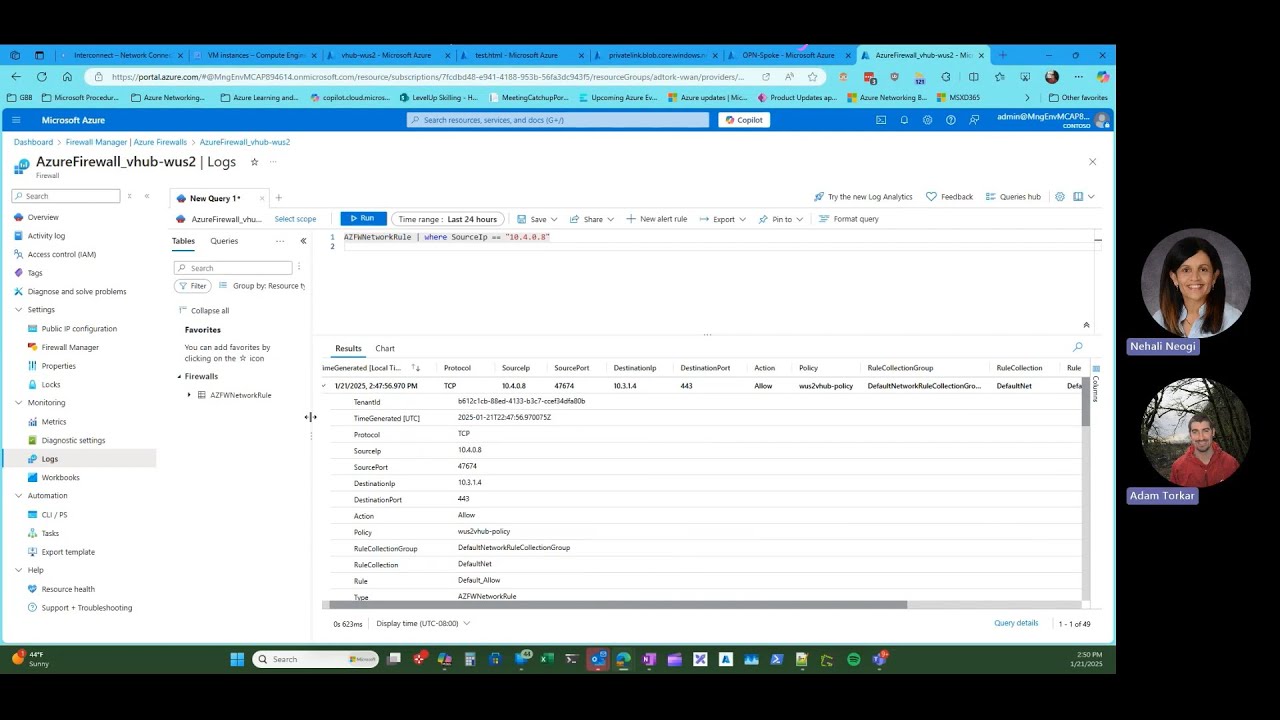Open the Export dropdown
This screenshot has width=1280, height=720.
coord(722,219)
